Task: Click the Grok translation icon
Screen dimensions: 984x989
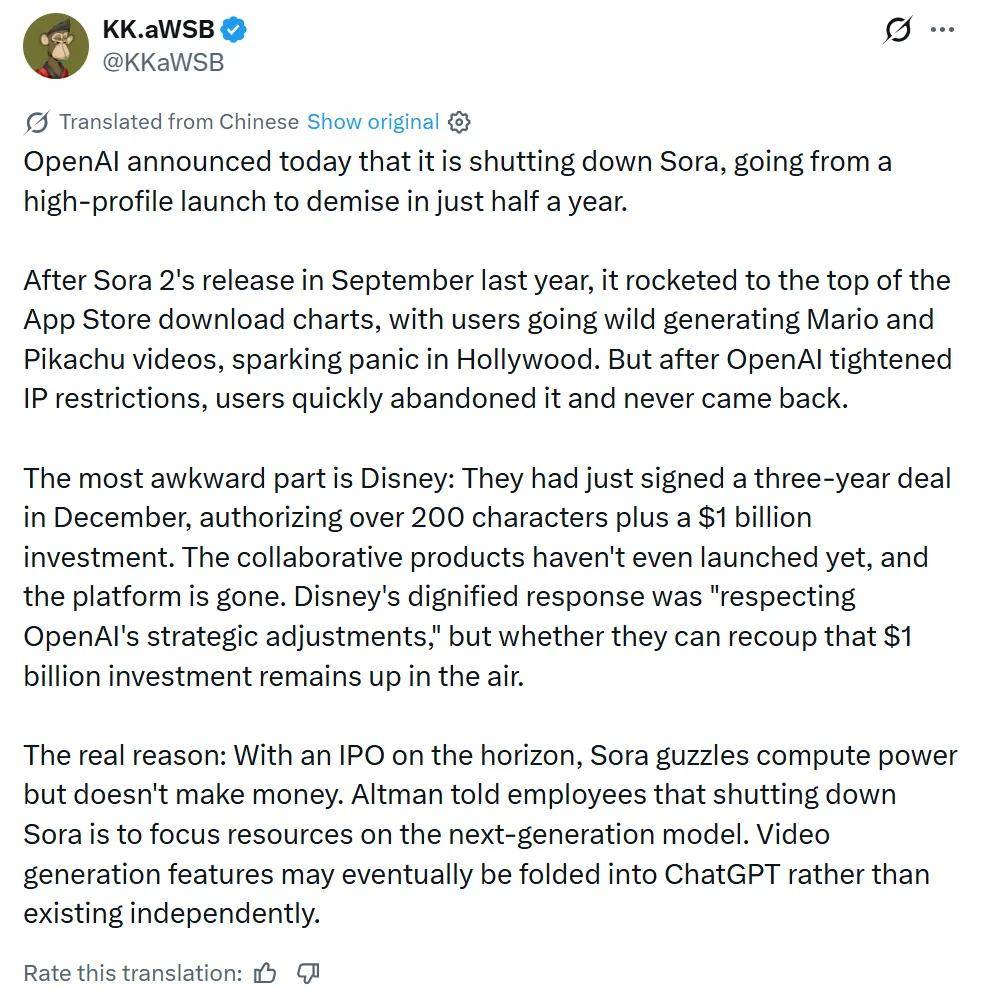Action: [37, 122]
